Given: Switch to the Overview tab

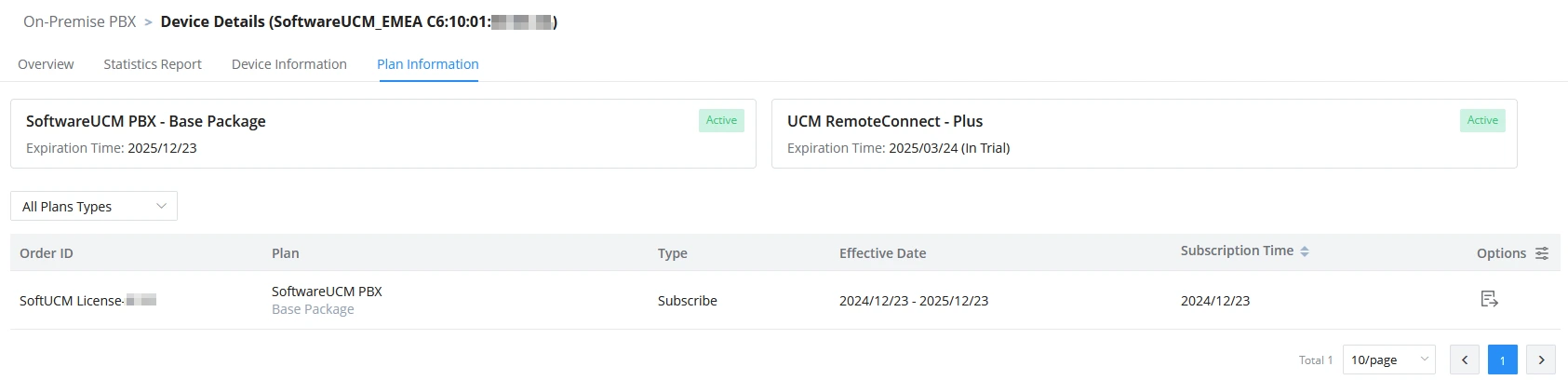Looking at the screenshot, I should 46,64.
